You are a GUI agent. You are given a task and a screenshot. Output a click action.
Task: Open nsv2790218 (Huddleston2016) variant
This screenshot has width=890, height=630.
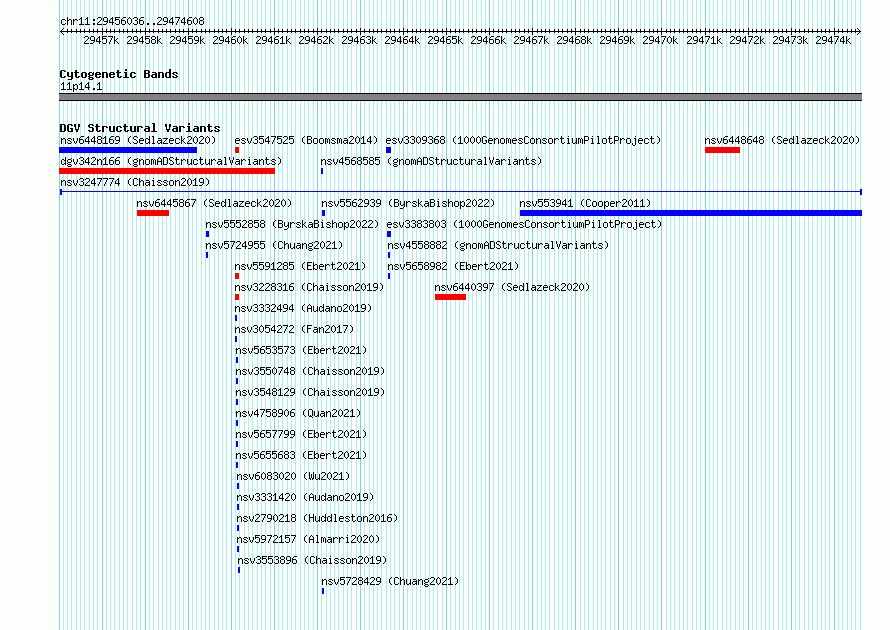[x=317, y=518]
